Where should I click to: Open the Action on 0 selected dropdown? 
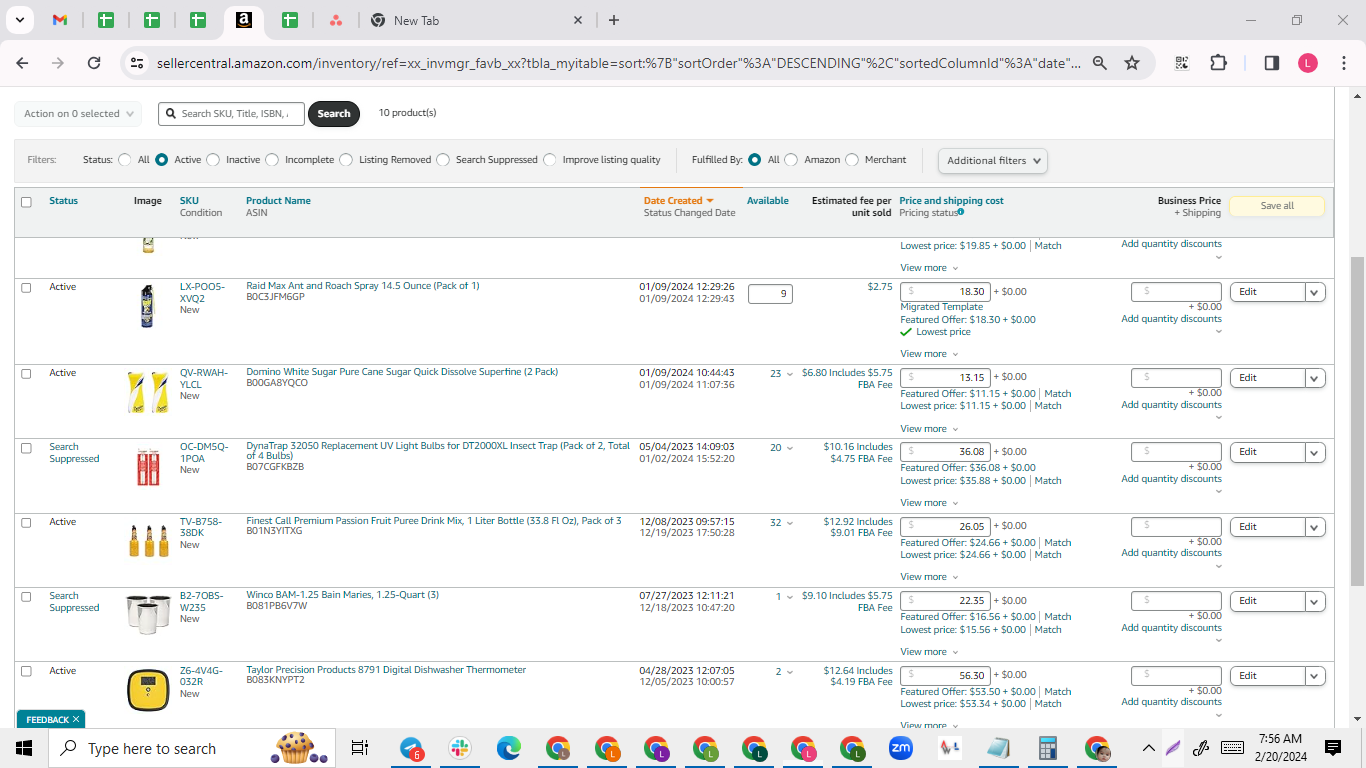click(x=78, y=114)
